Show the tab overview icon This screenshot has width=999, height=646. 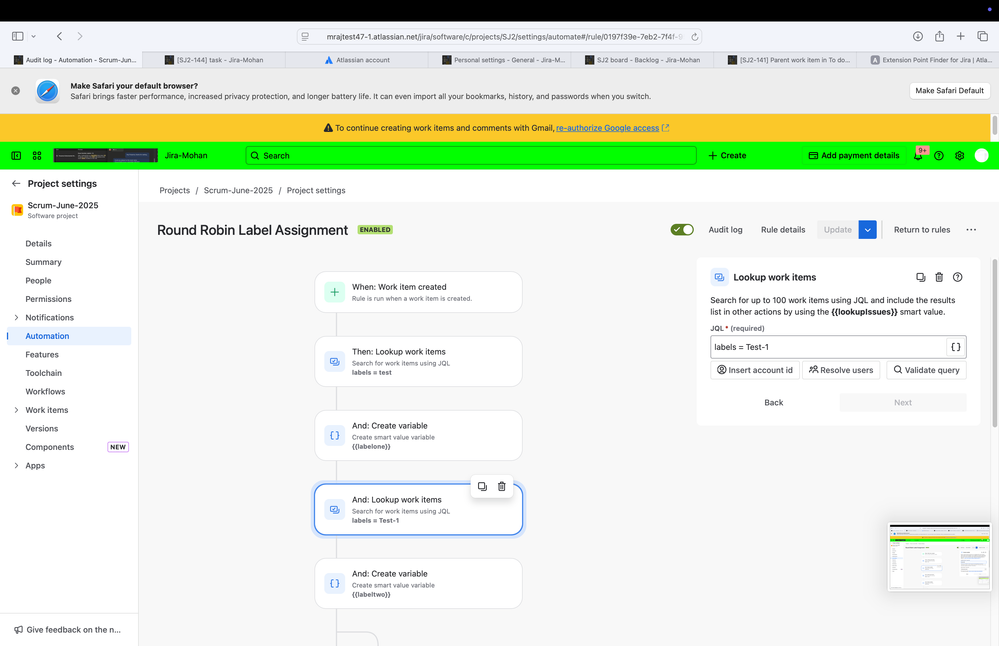pyautogui.click(x=982, y=36)
